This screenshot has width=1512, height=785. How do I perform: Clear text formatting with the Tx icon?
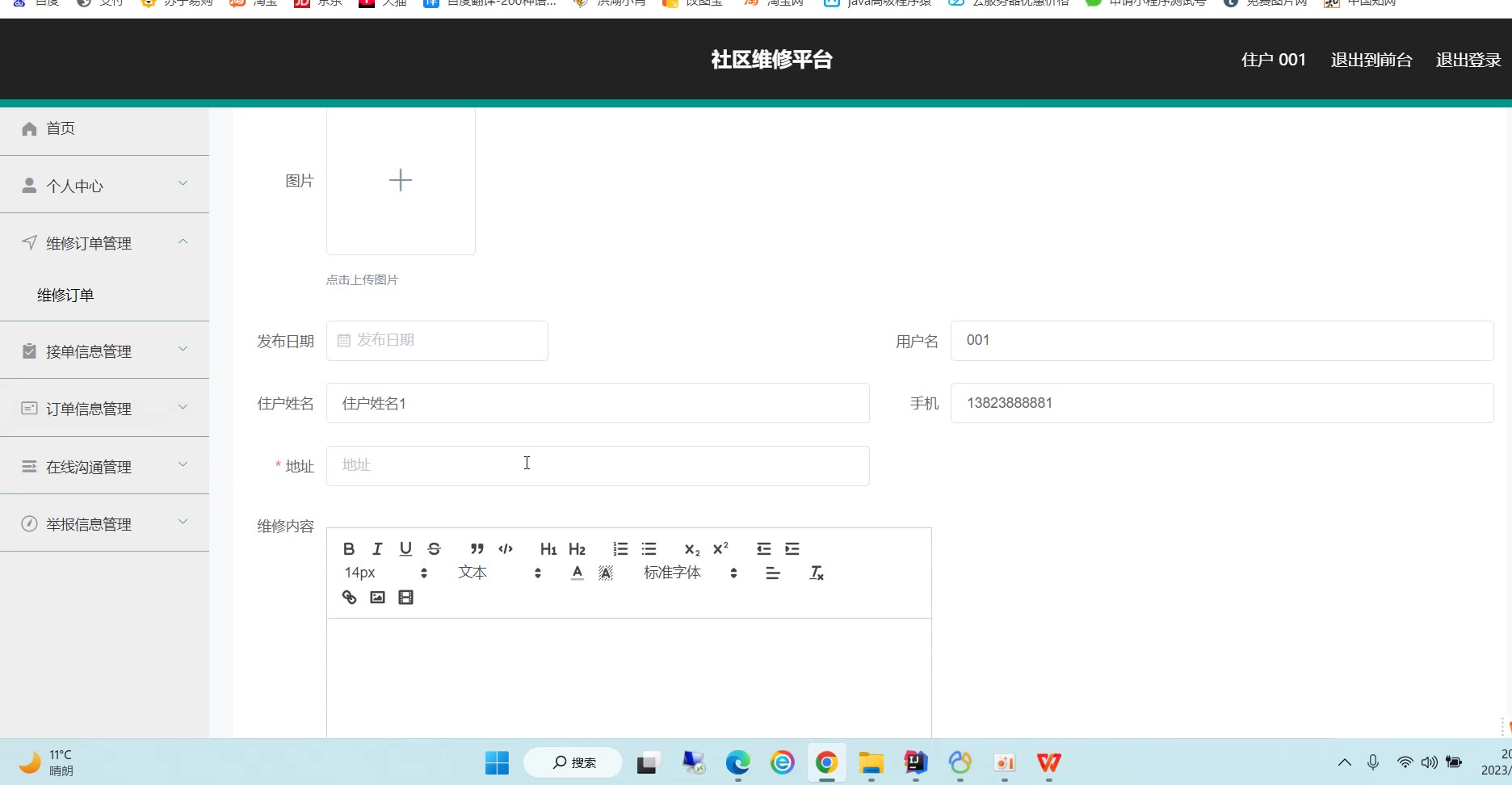tap(817, 573)
